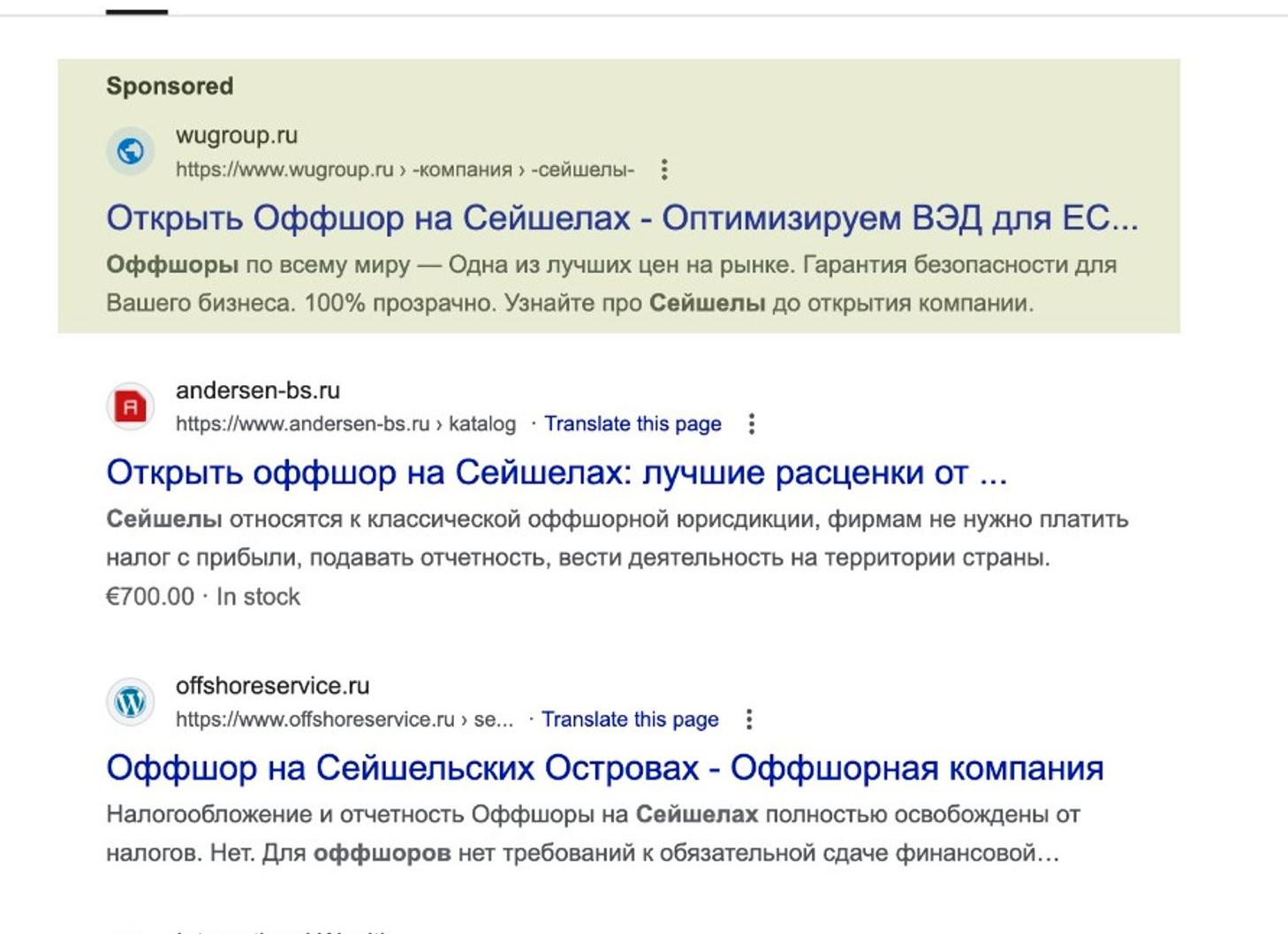Image resolution: width=1288 pixels, height=934 pixels.
Task: Translate the andersen-bs.ru page
Action: click(x=633, y=424)
